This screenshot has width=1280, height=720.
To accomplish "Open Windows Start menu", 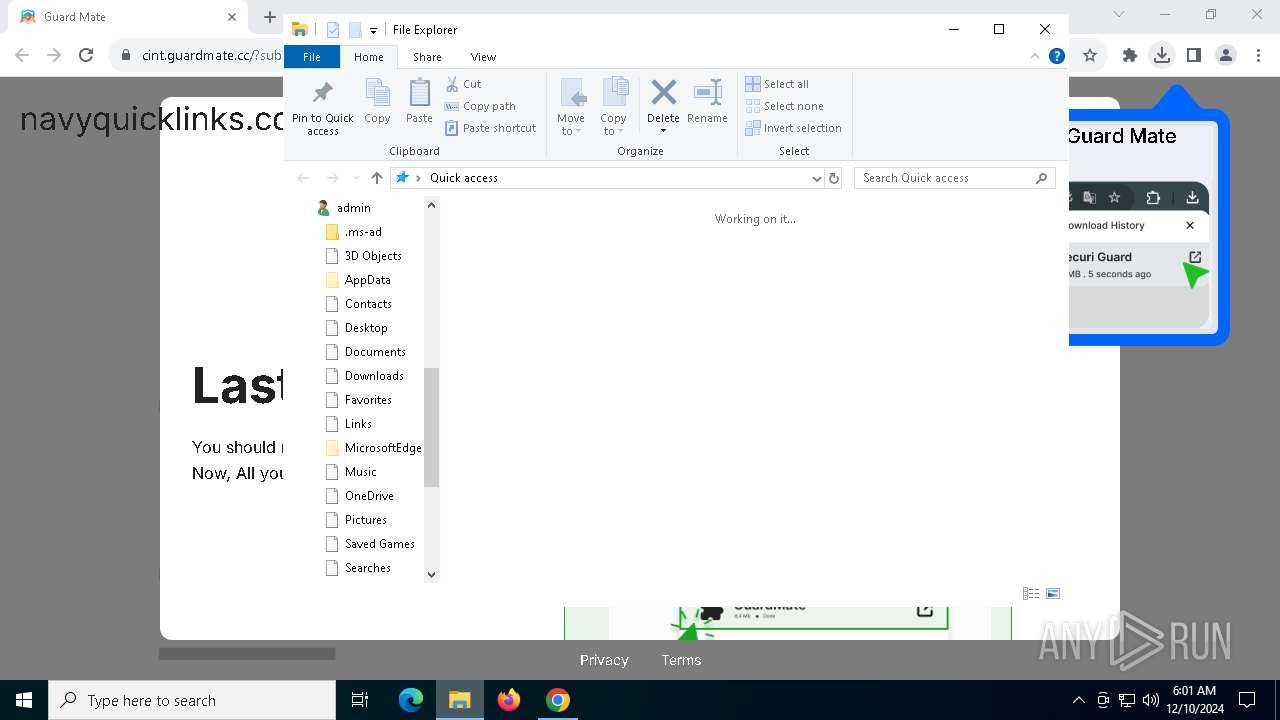I will [24, 700].
